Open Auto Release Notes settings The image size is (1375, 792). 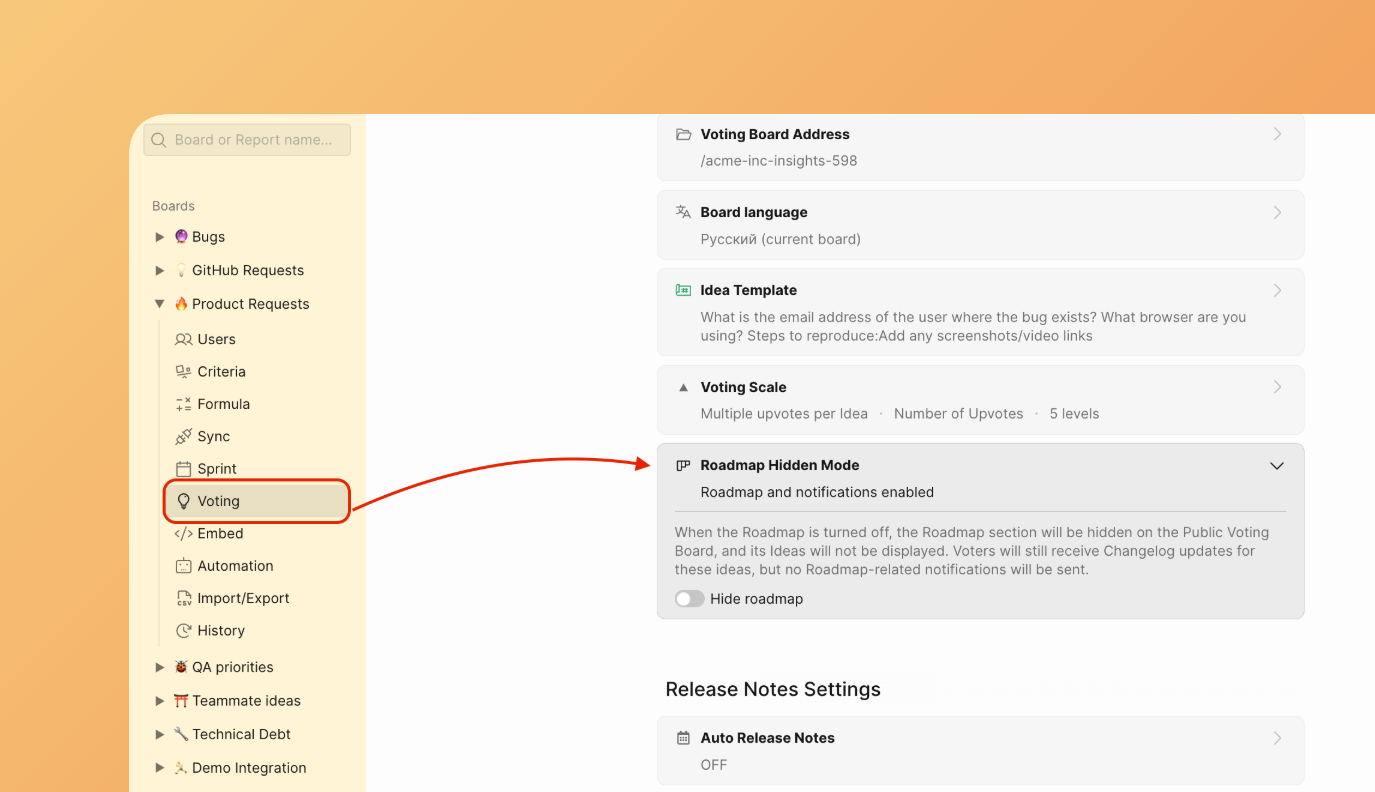click(x=980, y=750)
